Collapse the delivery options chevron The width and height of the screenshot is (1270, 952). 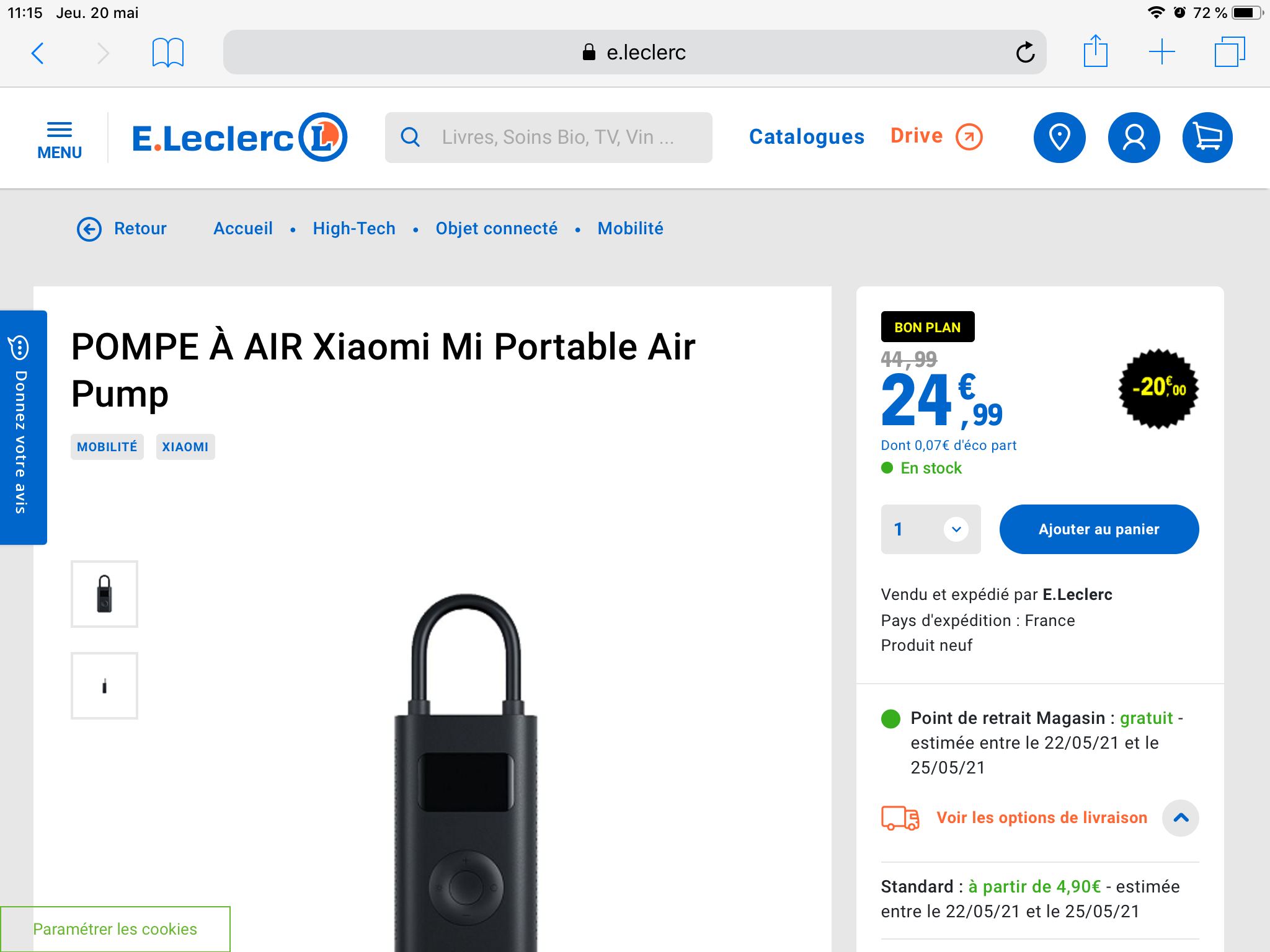pos(1181,818)
